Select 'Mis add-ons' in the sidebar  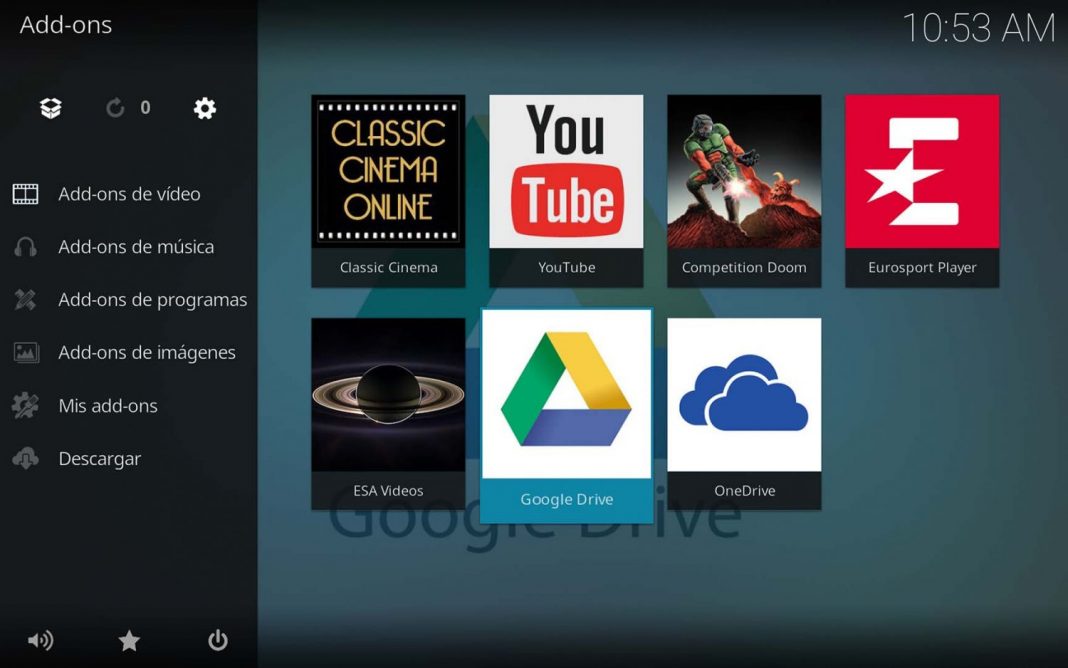[106, 406]
